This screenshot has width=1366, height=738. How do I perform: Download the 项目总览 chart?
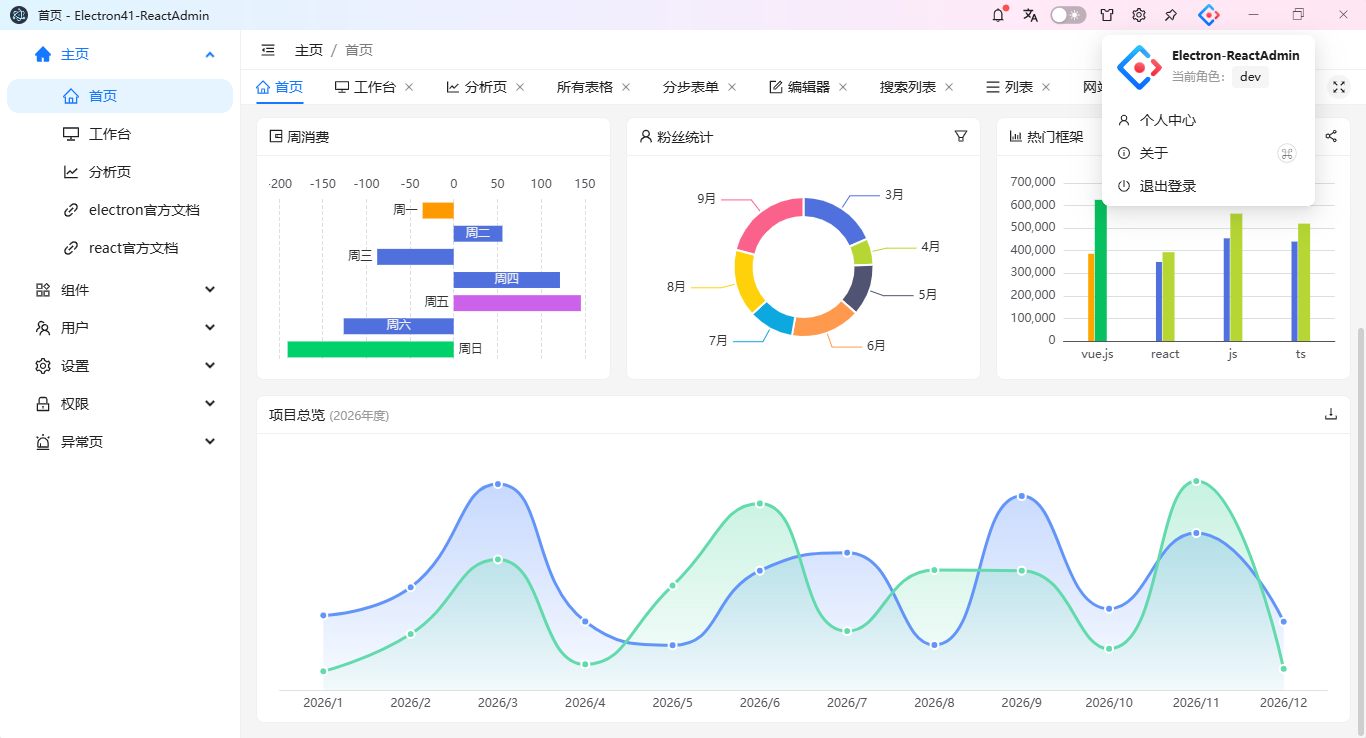click(1331, 414)
